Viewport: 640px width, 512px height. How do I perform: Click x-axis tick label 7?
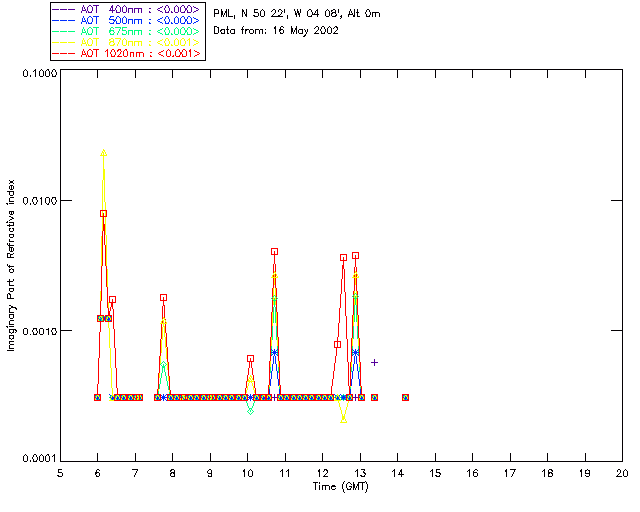pos(135,474)
